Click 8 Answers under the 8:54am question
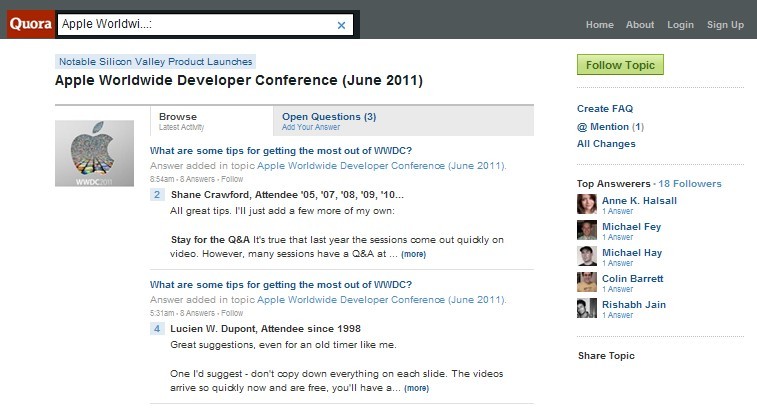This screenshot has height=409, width=757. click(197, 179)
